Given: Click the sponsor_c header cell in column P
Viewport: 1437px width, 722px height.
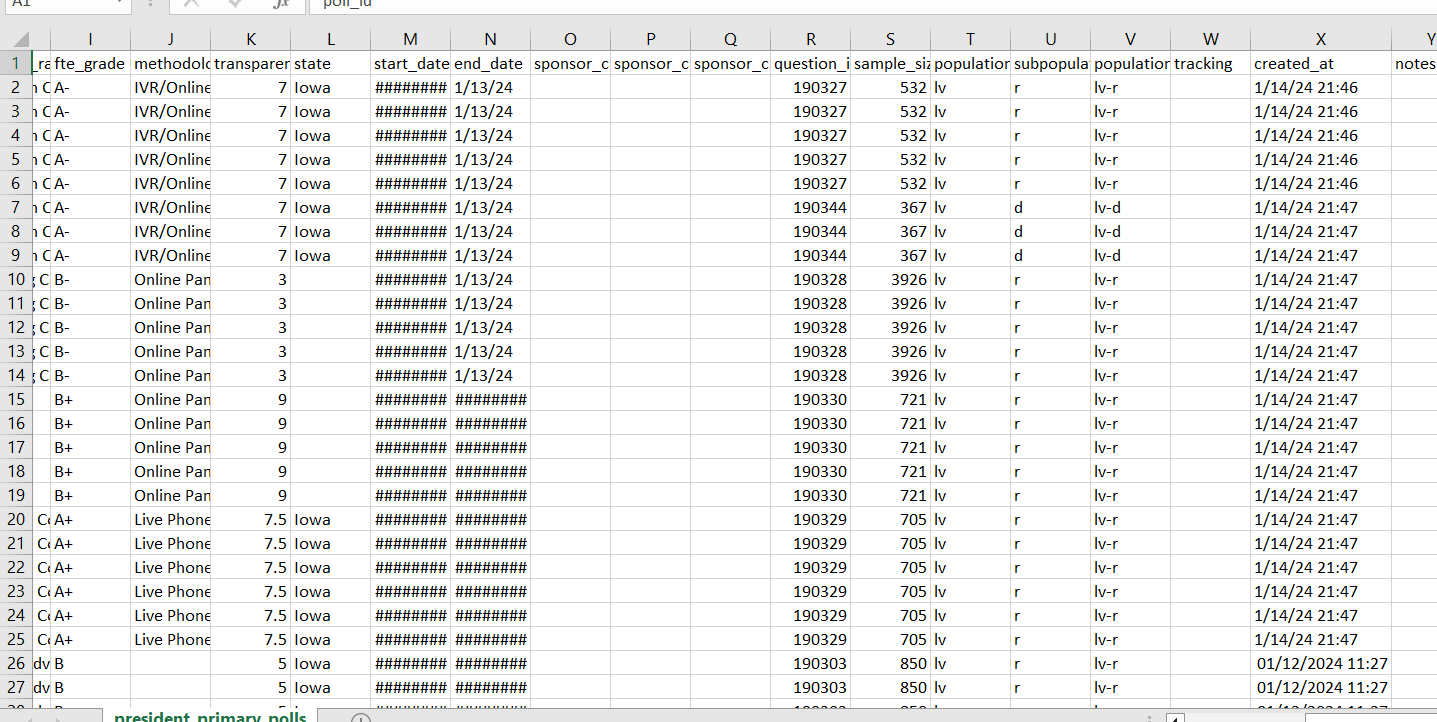Looking at the screenshot, I should coord(650,63).
